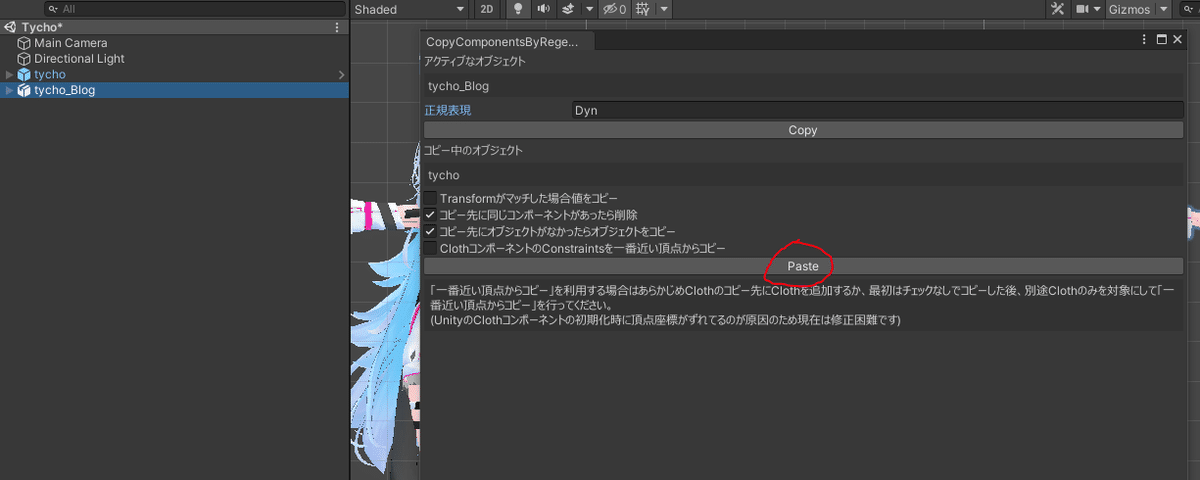
Task: Open grid settings dropdown arrow
Action: click(664, 9)
